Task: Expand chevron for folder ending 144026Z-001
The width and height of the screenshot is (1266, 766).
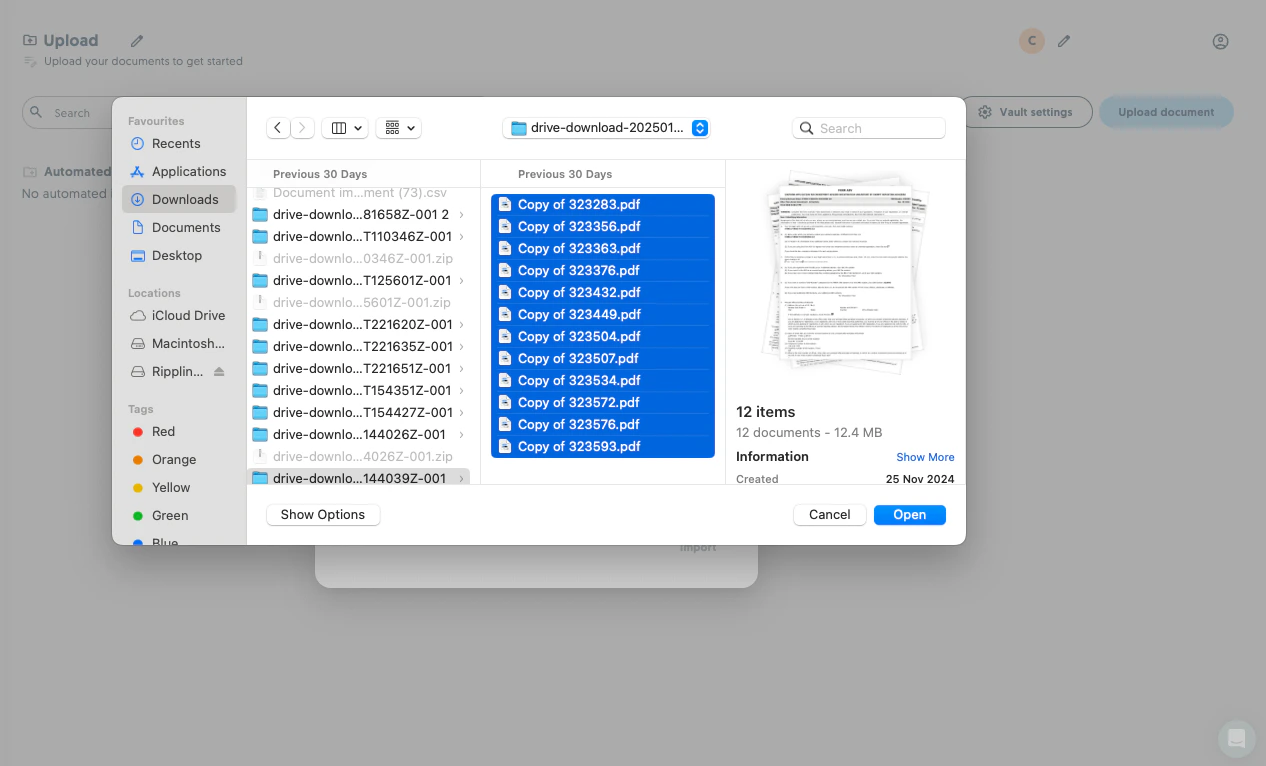Action: [x=461, y=434]
